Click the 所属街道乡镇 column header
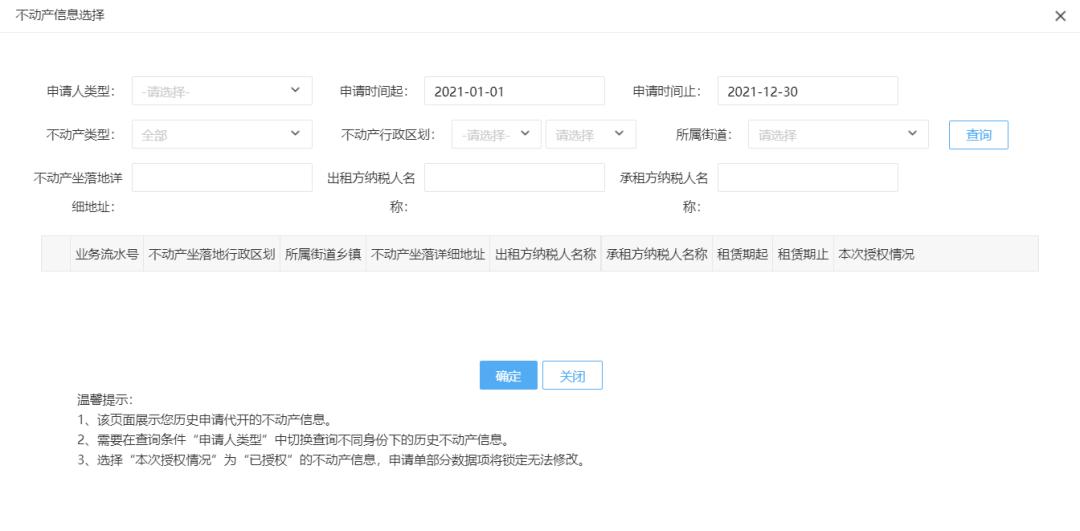 (323, 253)
